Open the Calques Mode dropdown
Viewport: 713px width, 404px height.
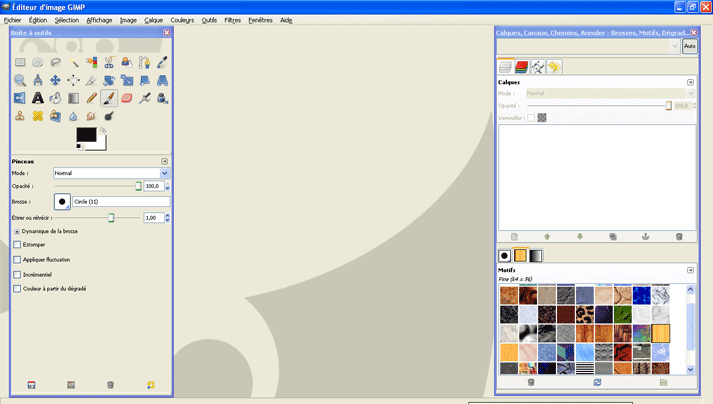(x=610, y=93)
